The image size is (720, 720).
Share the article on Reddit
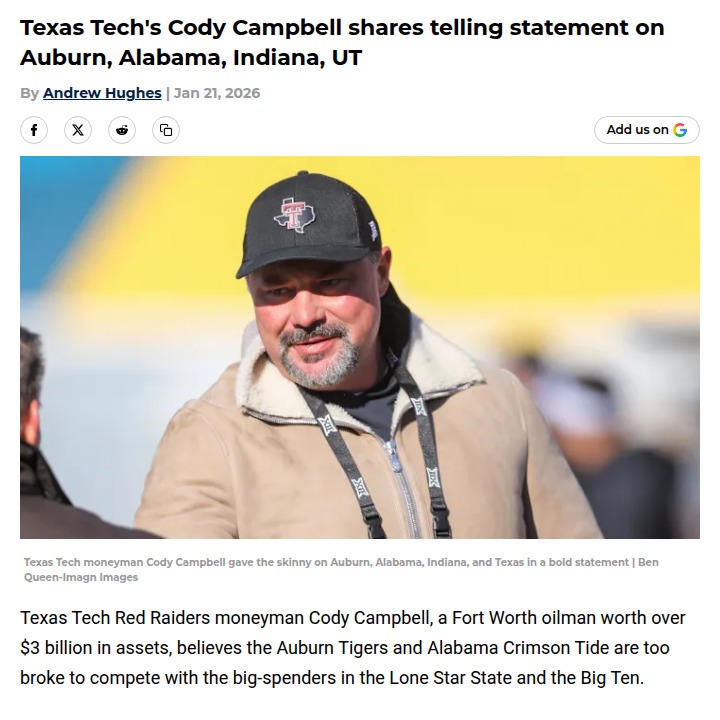(122, 130)
